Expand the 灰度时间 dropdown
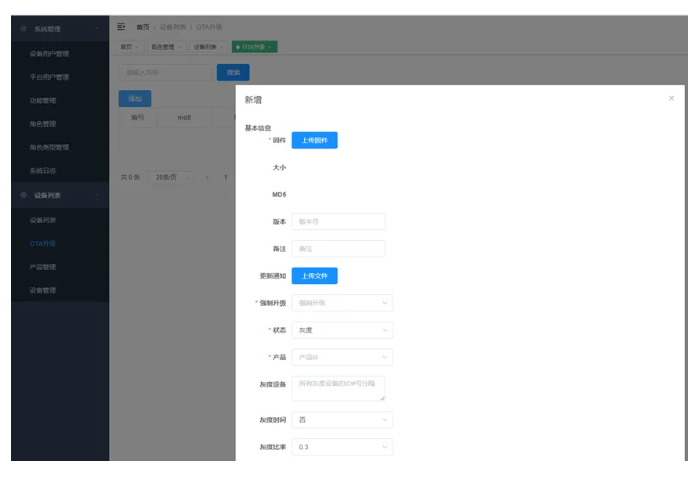698x477 pixels. pos(341,420)
